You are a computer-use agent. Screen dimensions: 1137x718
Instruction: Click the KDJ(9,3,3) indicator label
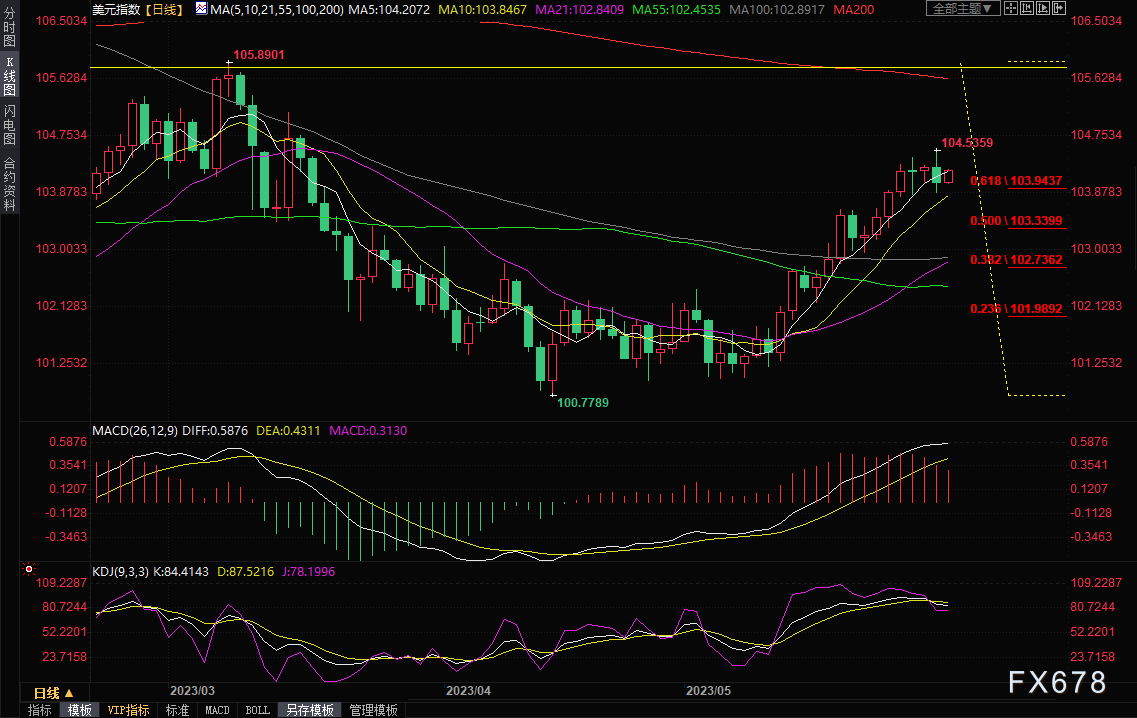pos(120,571)
